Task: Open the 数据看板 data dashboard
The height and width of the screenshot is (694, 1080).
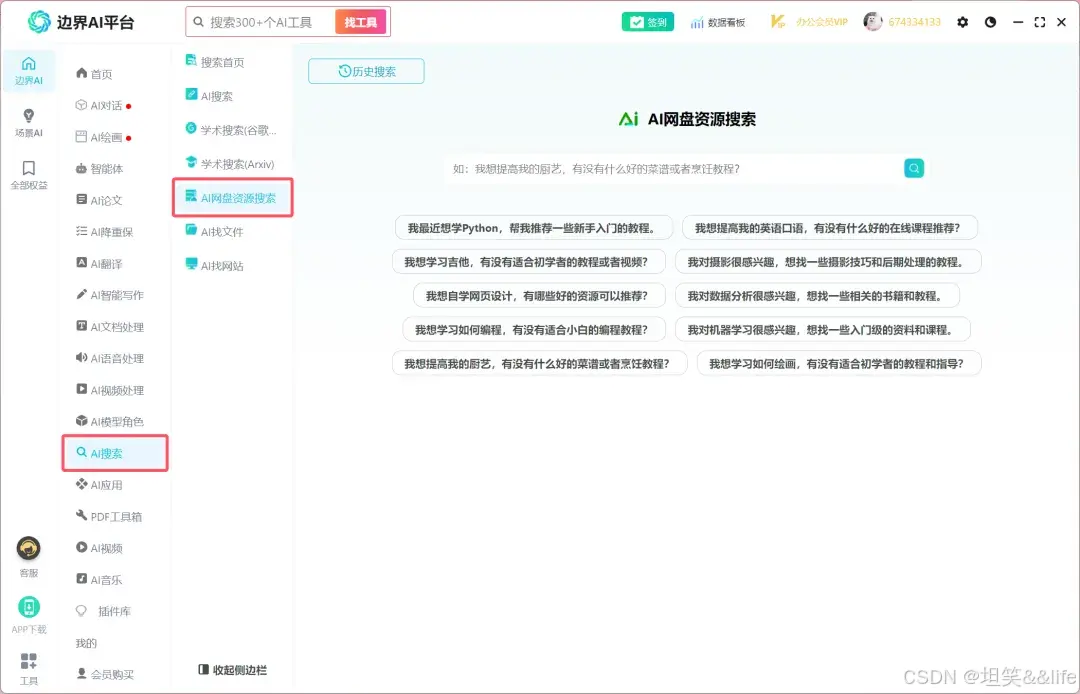Action: [719, 21]
